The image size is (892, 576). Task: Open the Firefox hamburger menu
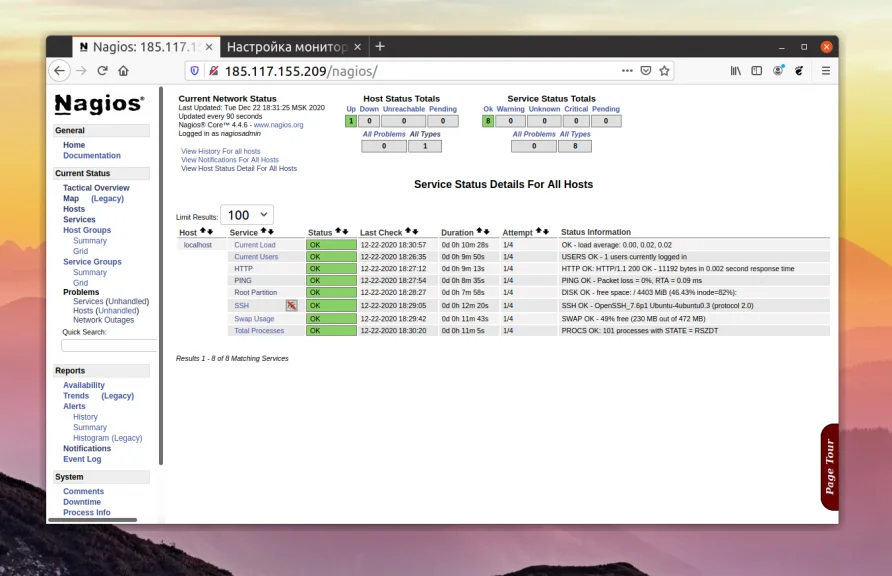tap(825, 71)
